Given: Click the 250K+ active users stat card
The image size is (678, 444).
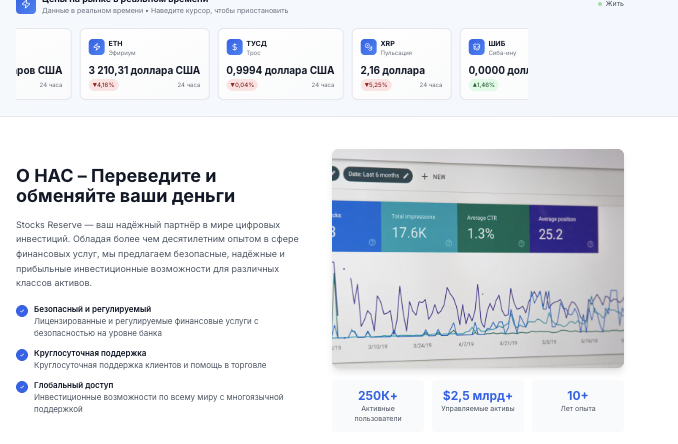Looking at the screenshot, I should point(378,406).
